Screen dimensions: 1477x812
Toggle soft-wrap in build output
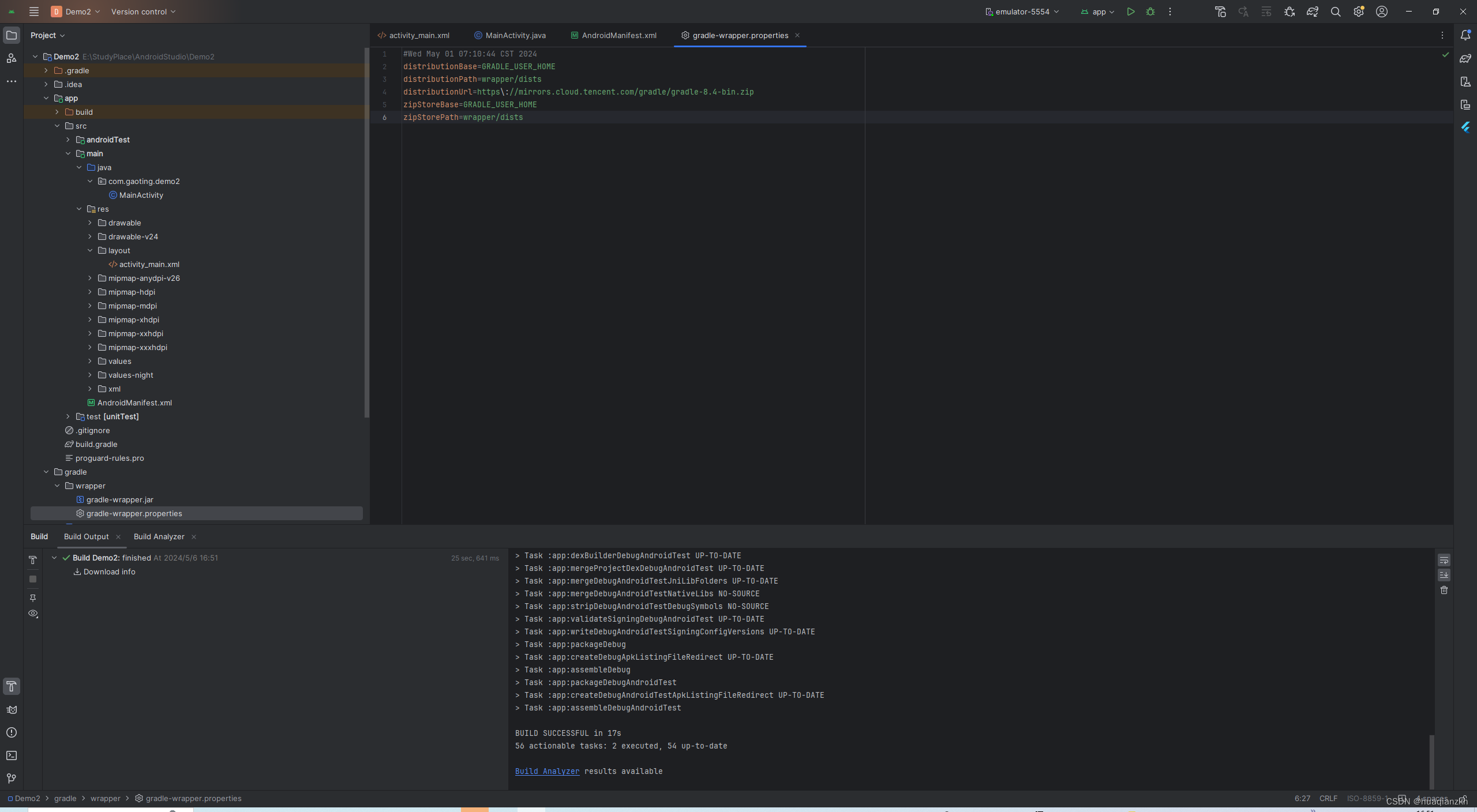[x=1444, y=561]
